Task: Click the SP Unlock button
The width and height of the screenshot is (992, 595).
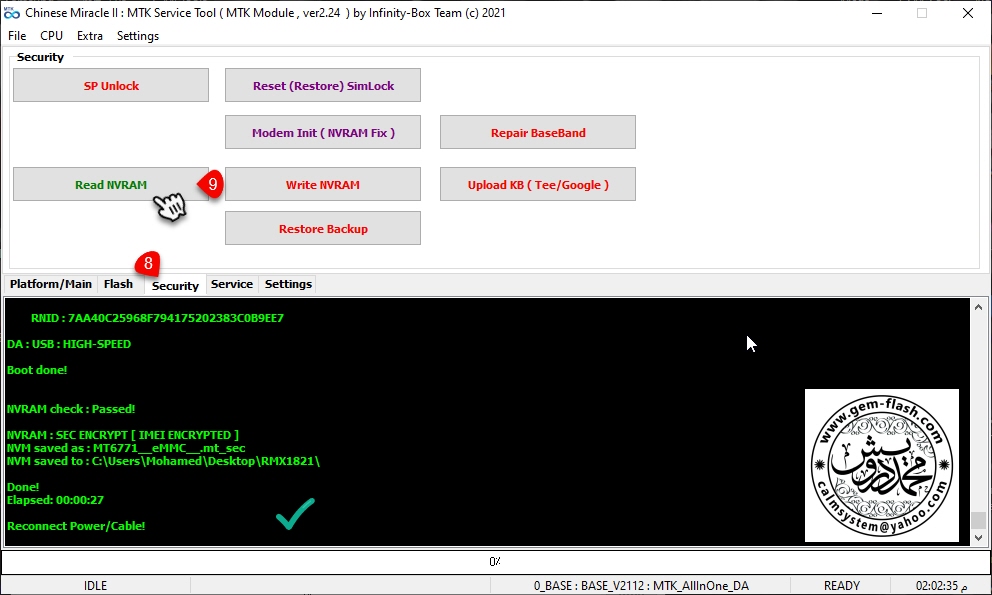Action: (x=111, y=85)
